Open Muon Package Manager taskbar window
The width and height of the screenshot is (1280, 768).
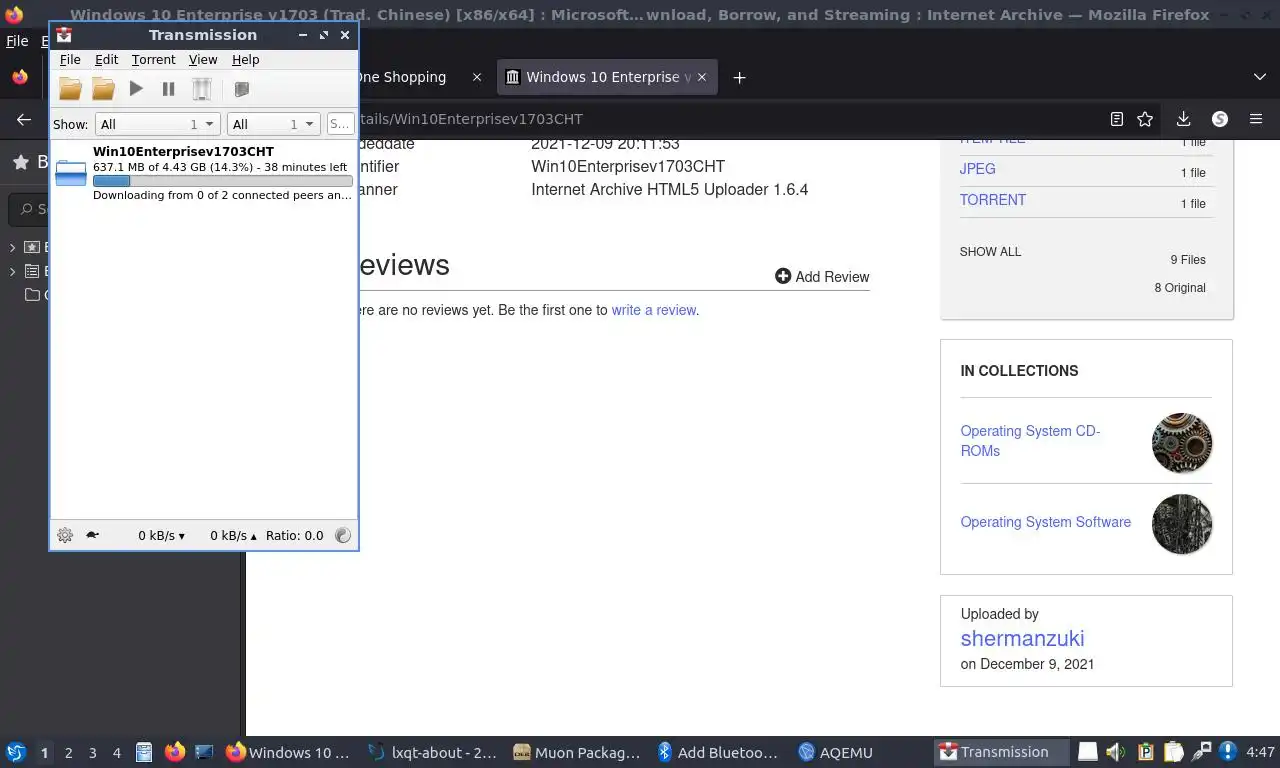click(x=577, y=752)
